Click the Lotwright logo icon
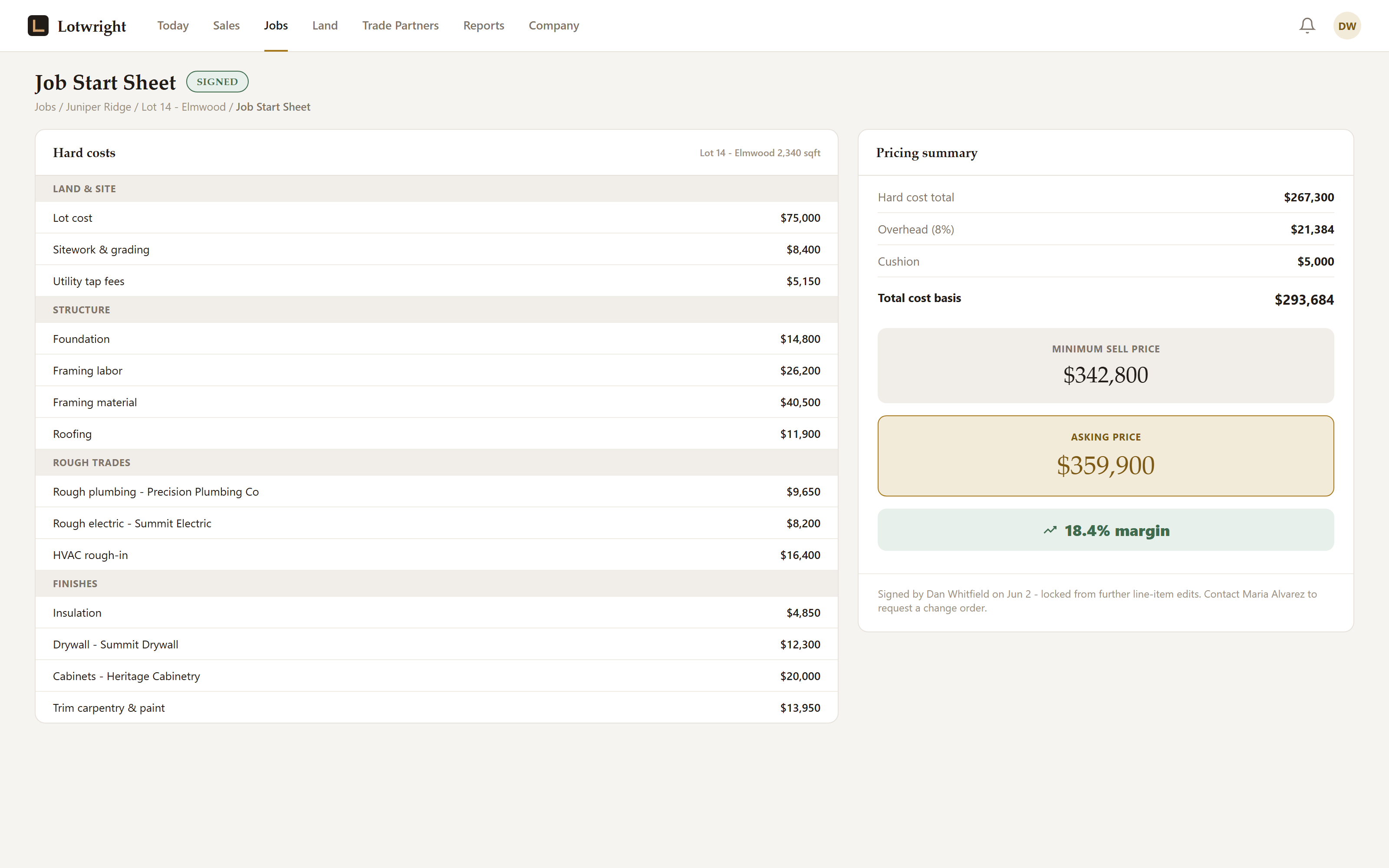This screenshot has height=868, width=1389. pos(38,25)
